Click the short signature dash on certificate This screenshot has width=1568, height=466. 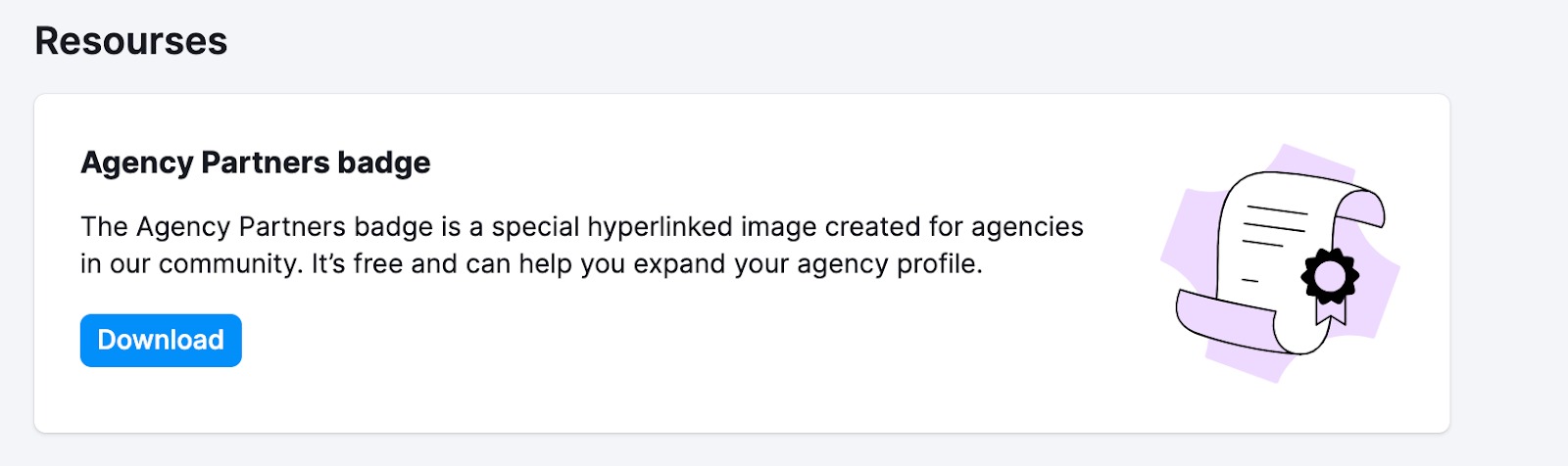click(x=1249, y=281)
